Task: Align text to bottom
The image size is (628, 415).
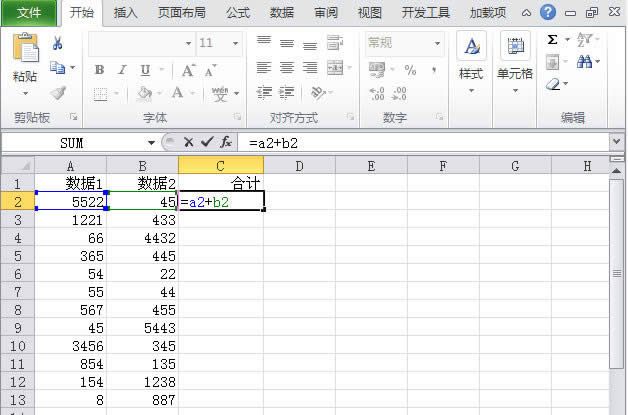Action: coord(310,44)
